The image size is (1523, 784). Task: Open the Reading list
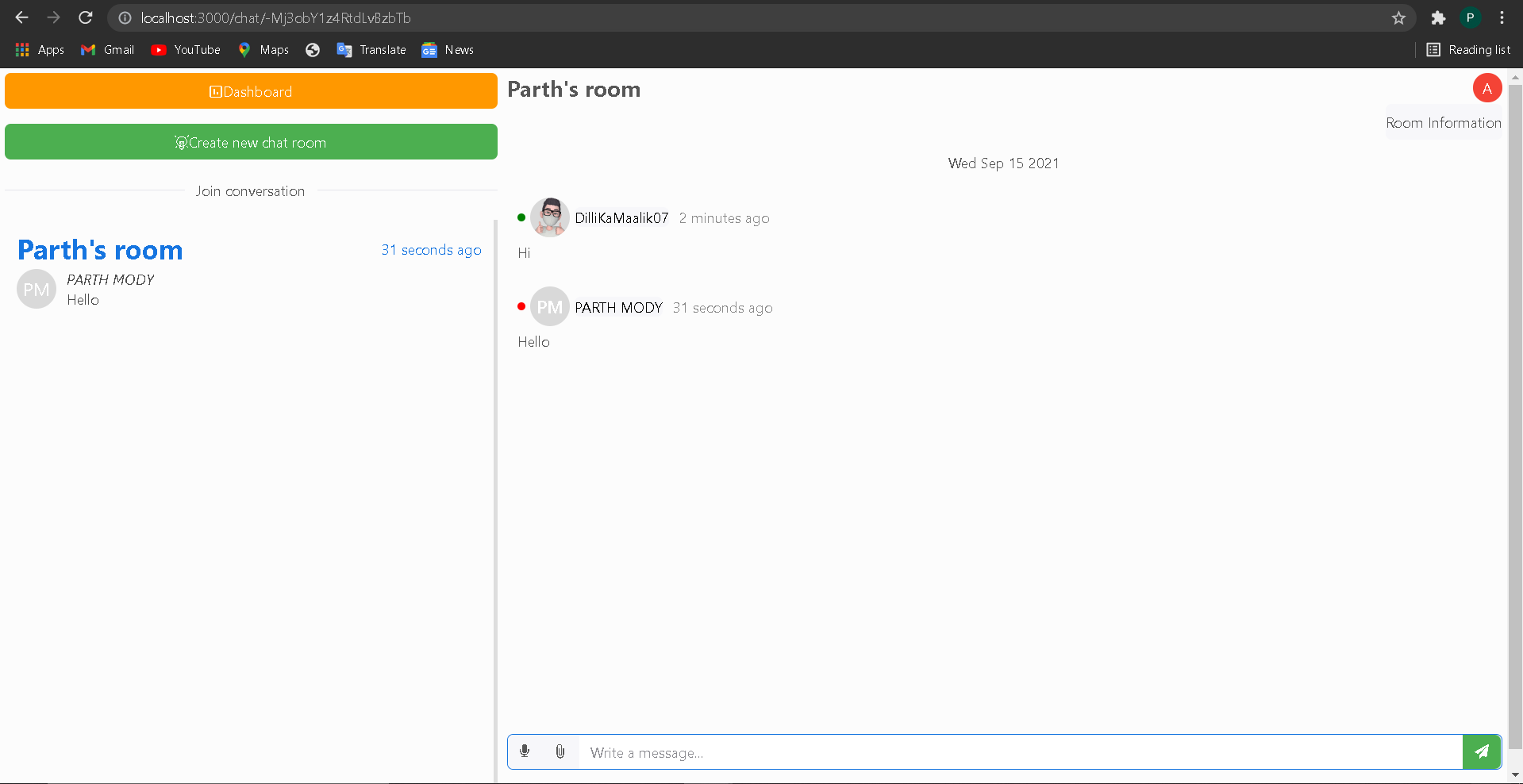[x=1468, y=50]
